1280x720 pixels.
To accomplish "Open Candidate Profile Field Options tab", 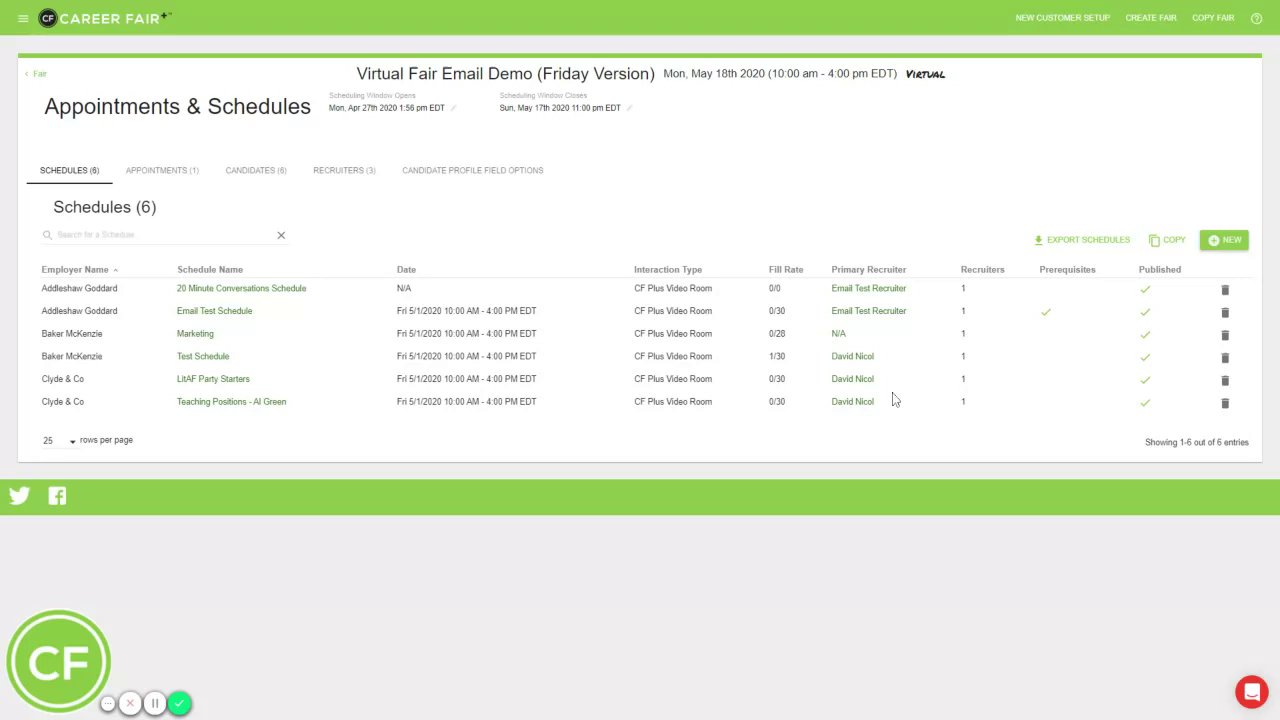I will click(473, 171).
